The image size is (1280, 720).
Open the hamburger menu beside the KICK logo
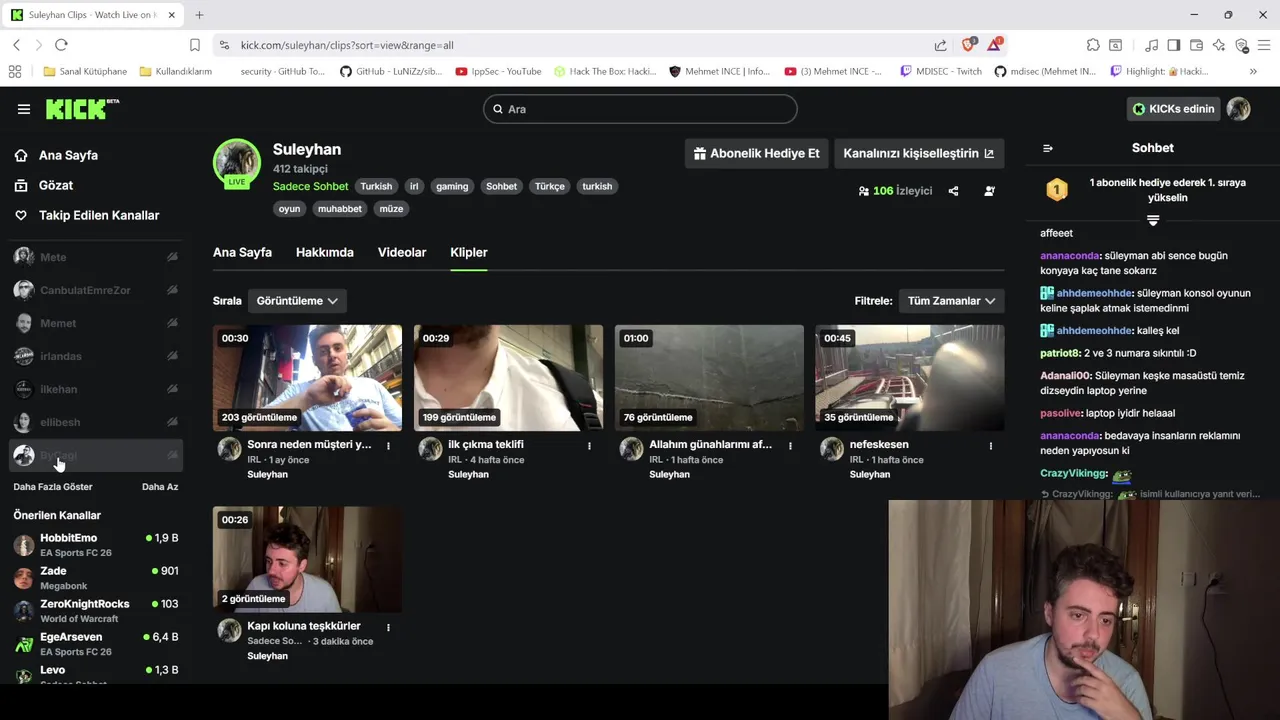(x=24, y=109)
